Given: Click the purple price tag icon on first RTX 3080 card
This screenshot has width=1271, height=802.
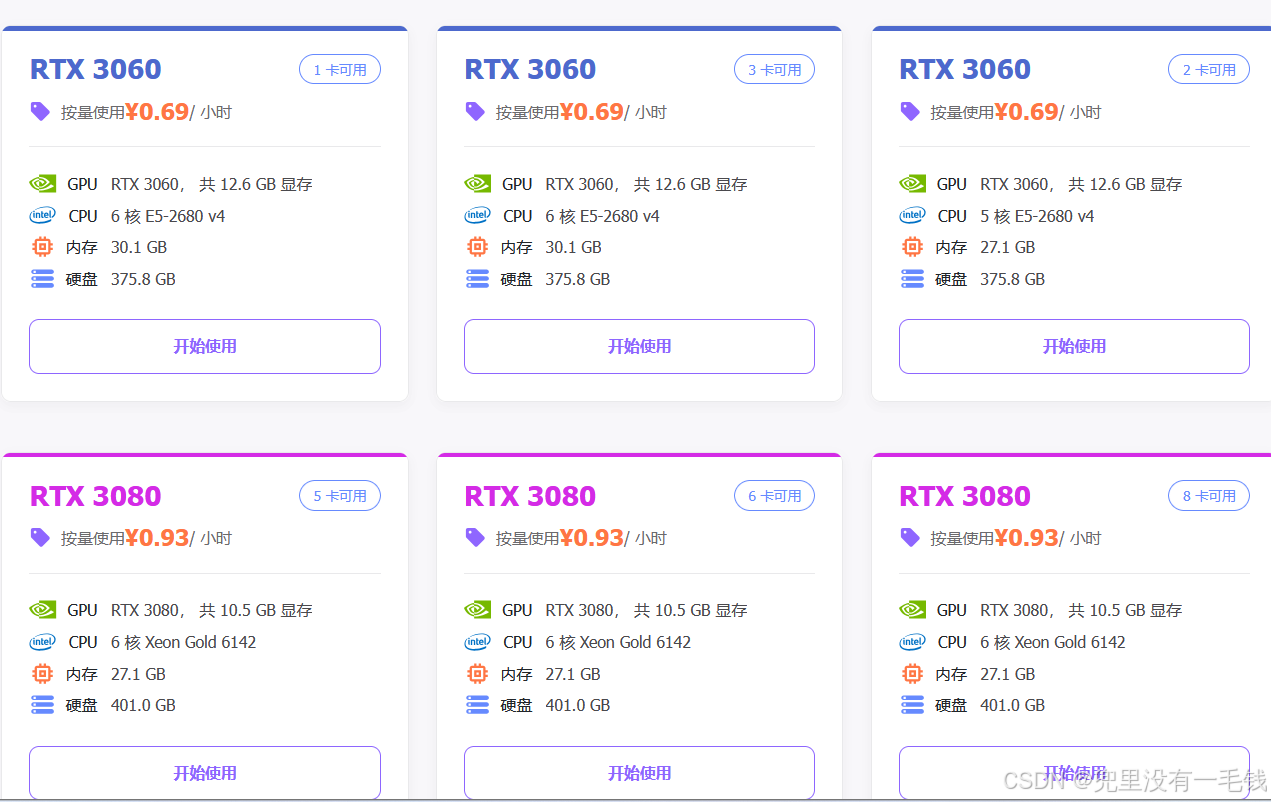Looking at the screenshot, I should (39, 537).
